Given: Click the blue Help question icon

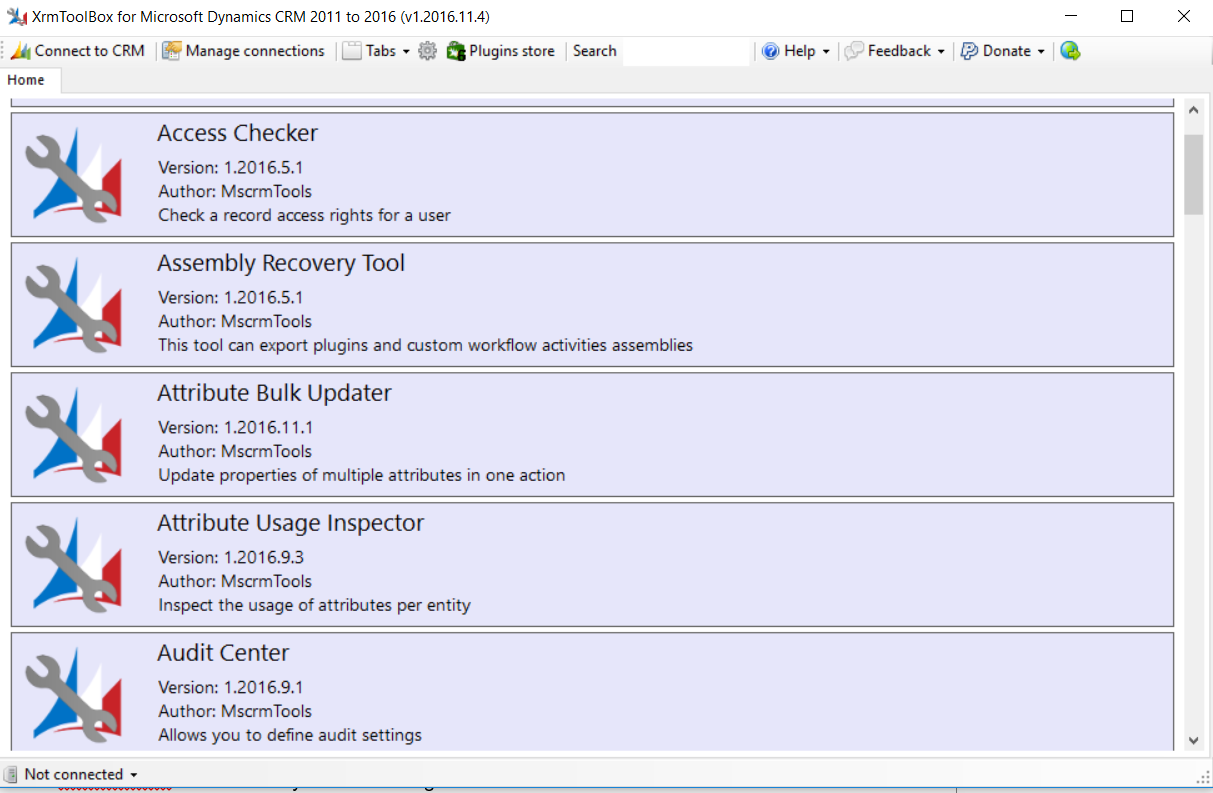Looking at the screenshot, I should coord(771,51).
